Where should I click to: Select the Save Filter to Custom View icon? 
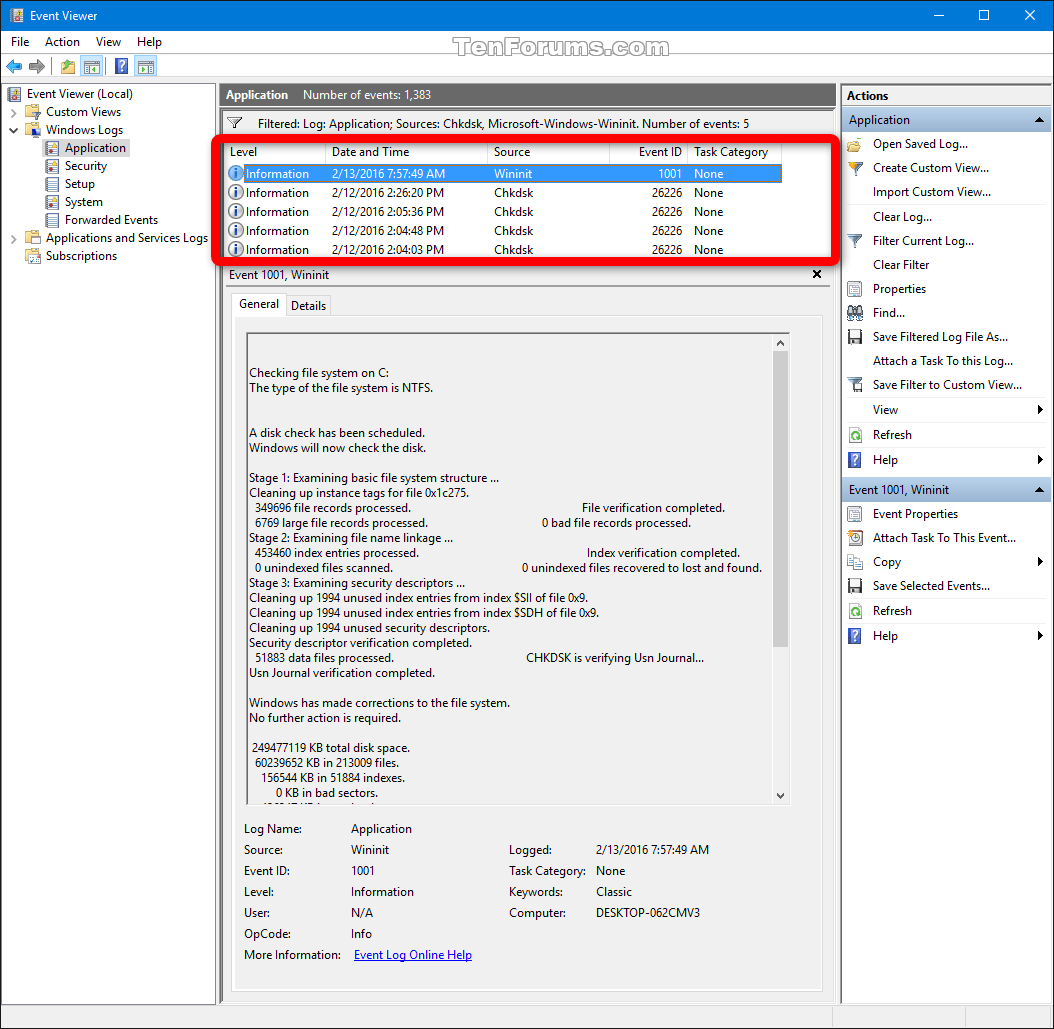click(x=853, y=384)
